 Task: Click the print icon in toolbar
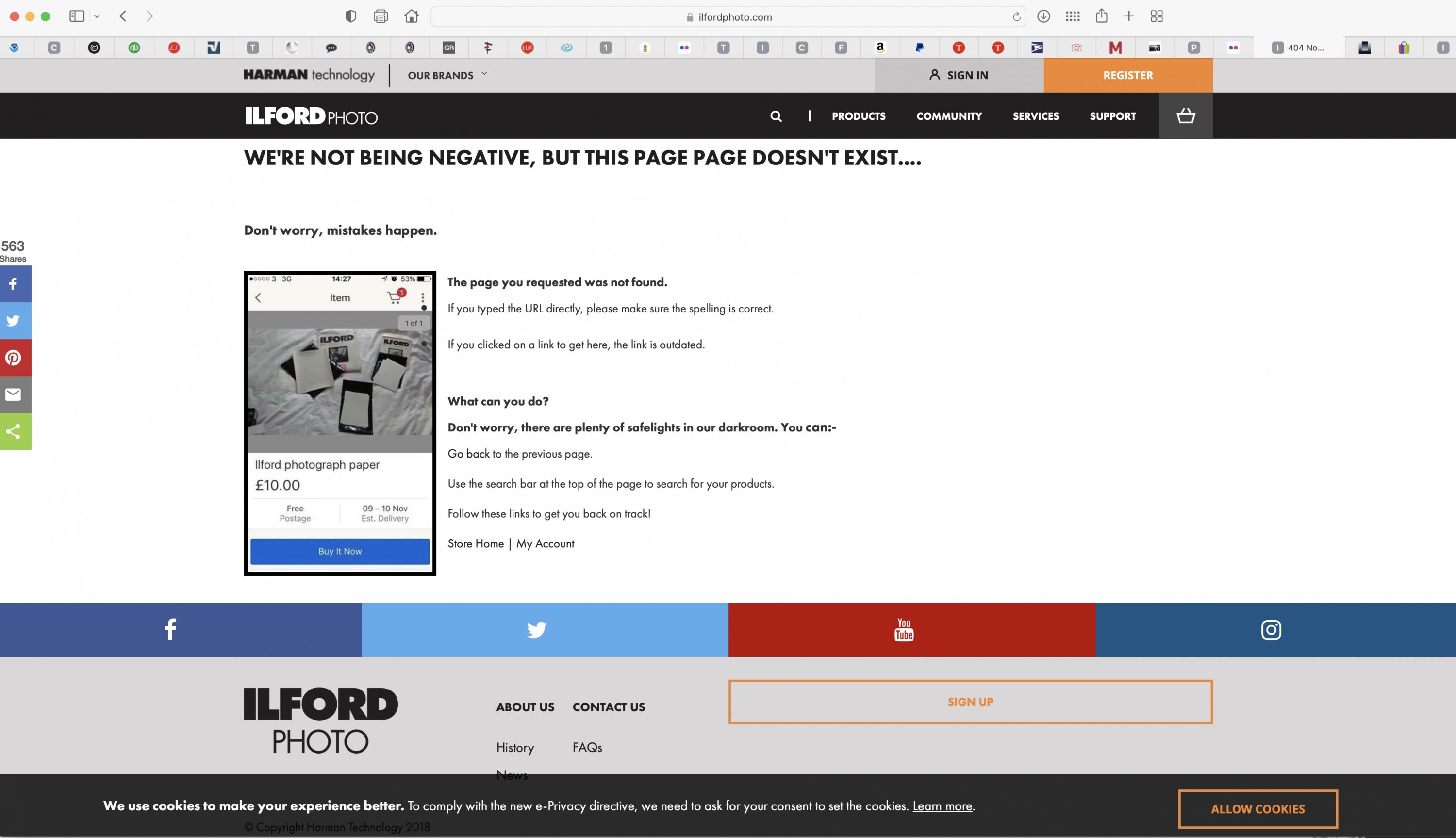tap(381, 16)
